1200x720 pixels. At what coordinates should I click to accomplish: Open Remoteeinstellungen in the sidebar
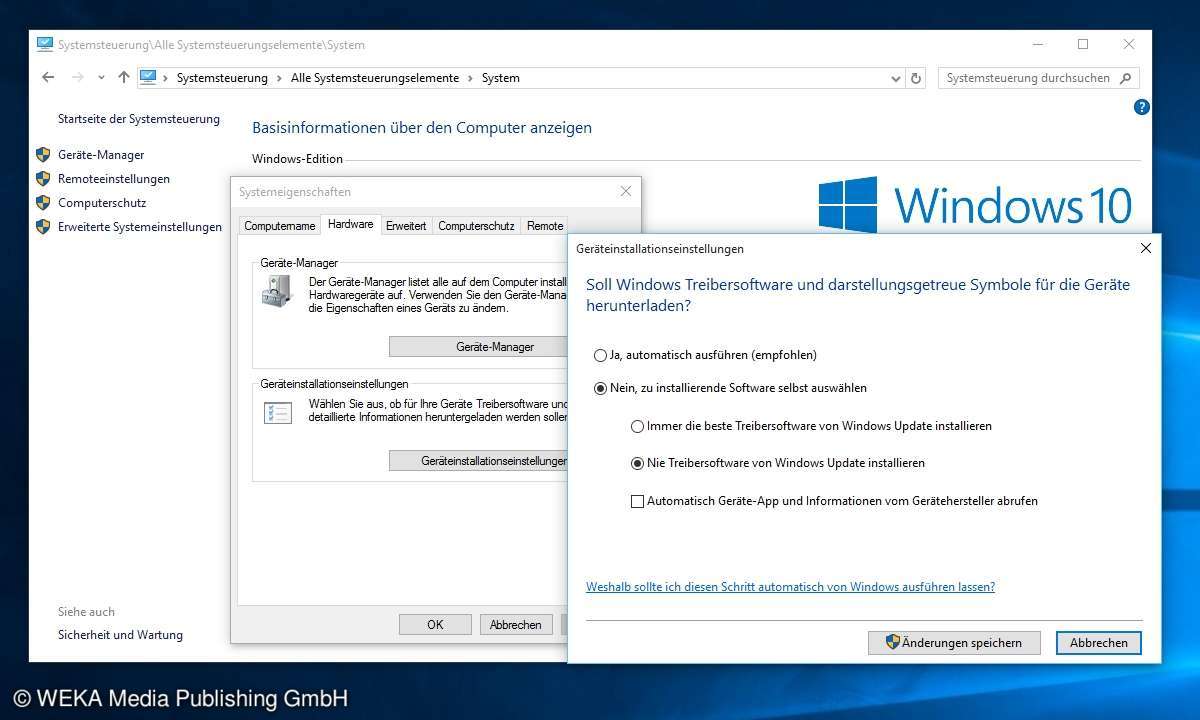pyautogui.click(x=114, y=179)
